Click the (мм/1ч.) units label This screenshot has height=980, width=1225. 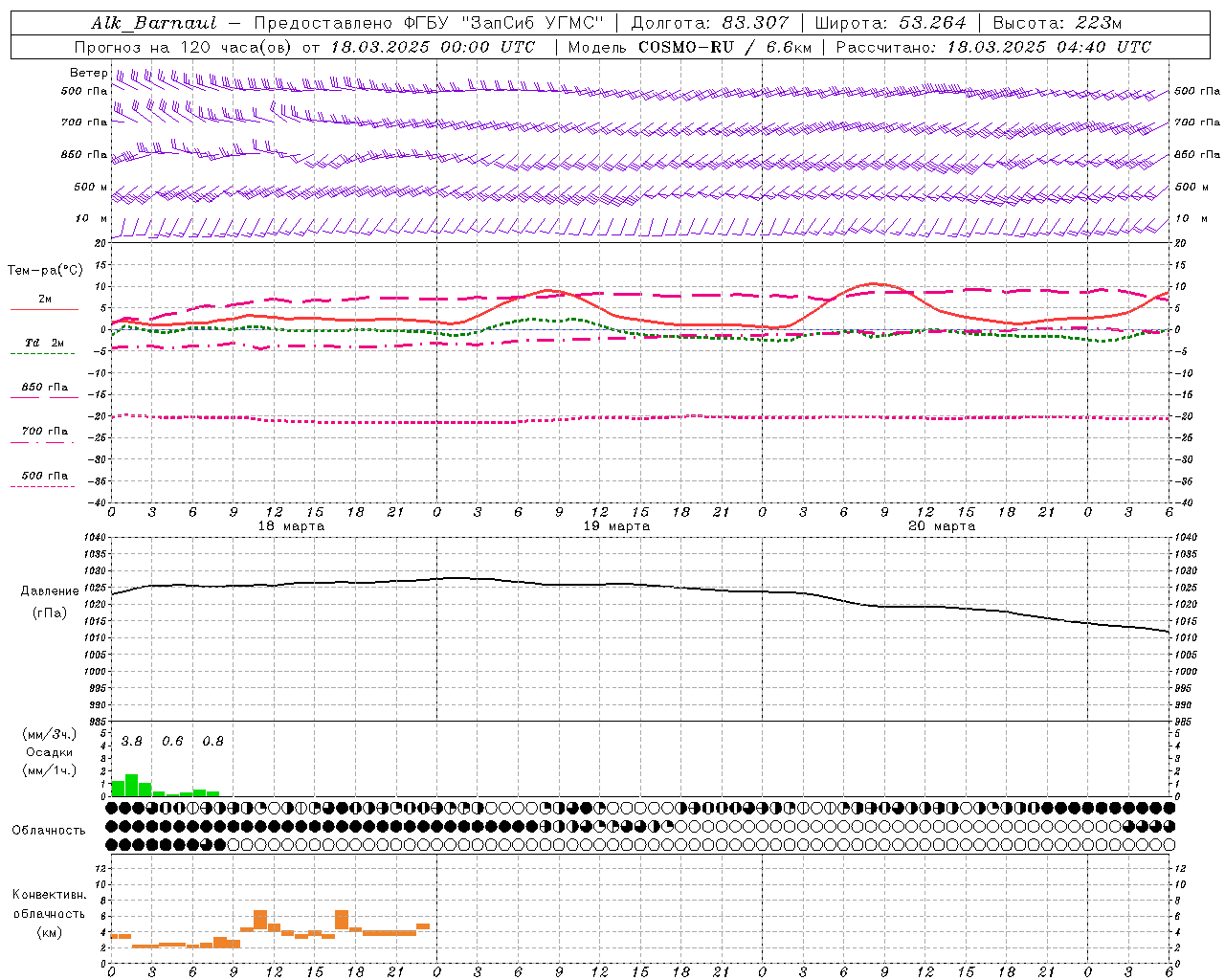(x=50, y=770)
